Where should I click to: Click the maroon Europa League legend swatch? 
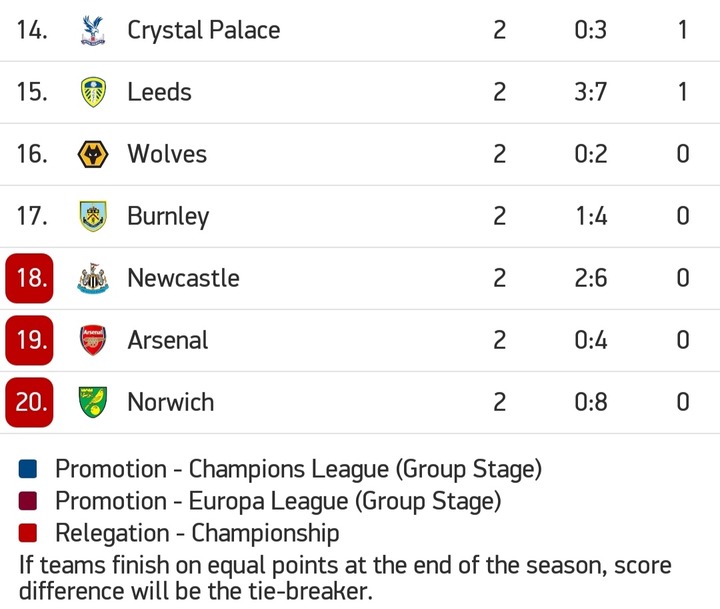tap(28, 501)
